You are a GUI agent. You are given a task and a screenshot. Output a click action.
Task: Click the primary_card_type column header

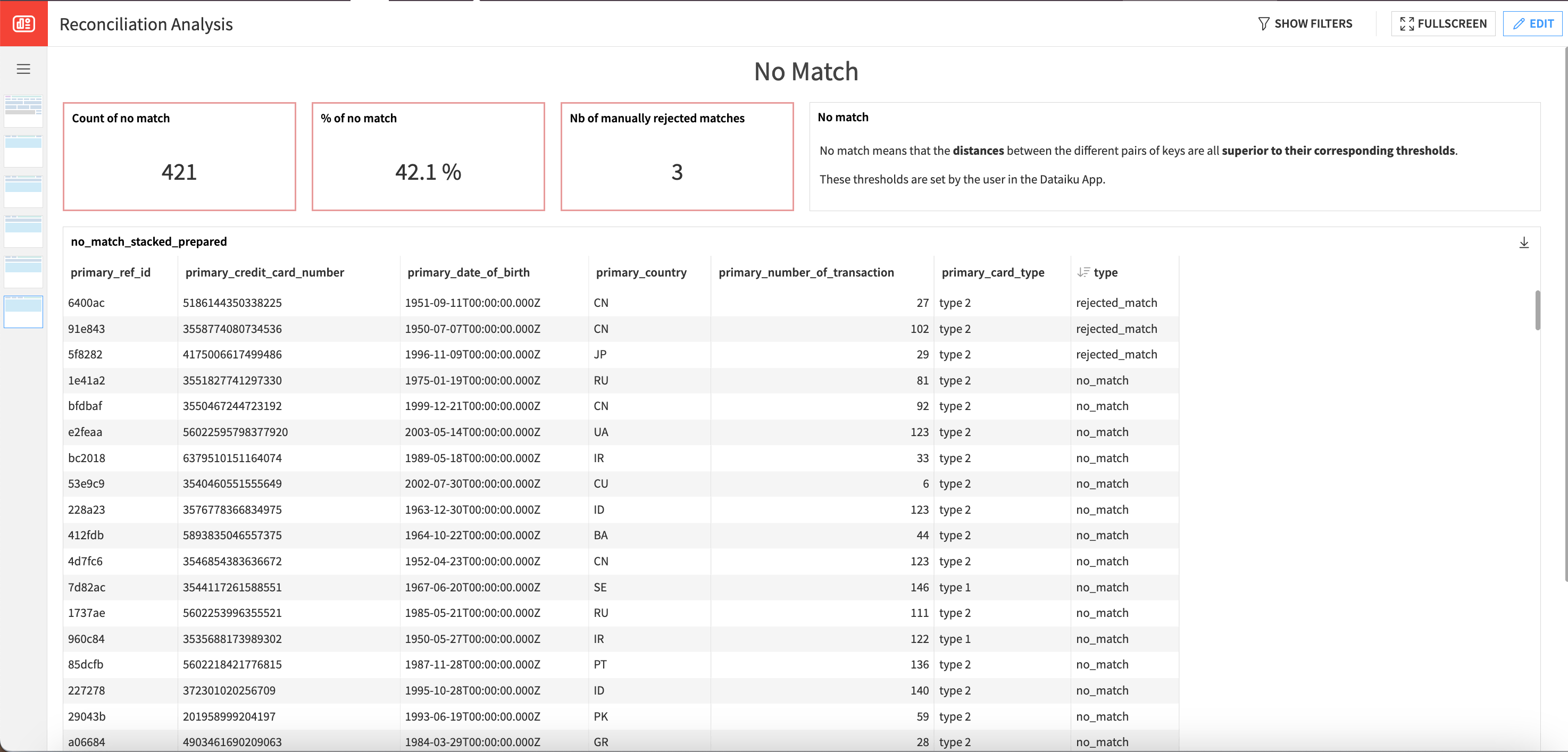993,272
